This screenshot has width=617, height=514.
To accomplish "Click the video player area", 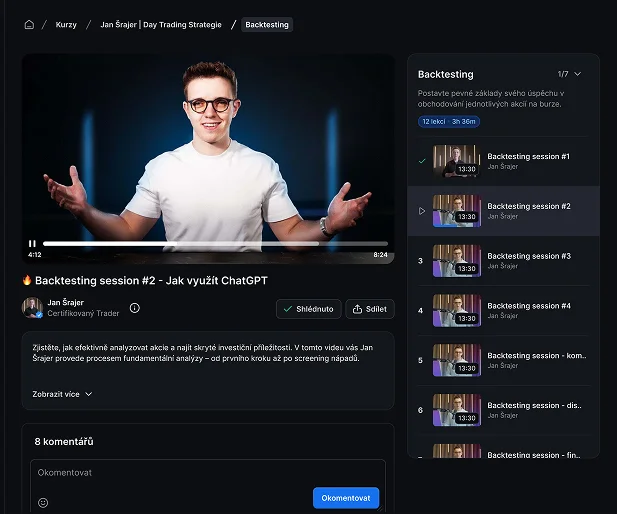I will point(208,159).
